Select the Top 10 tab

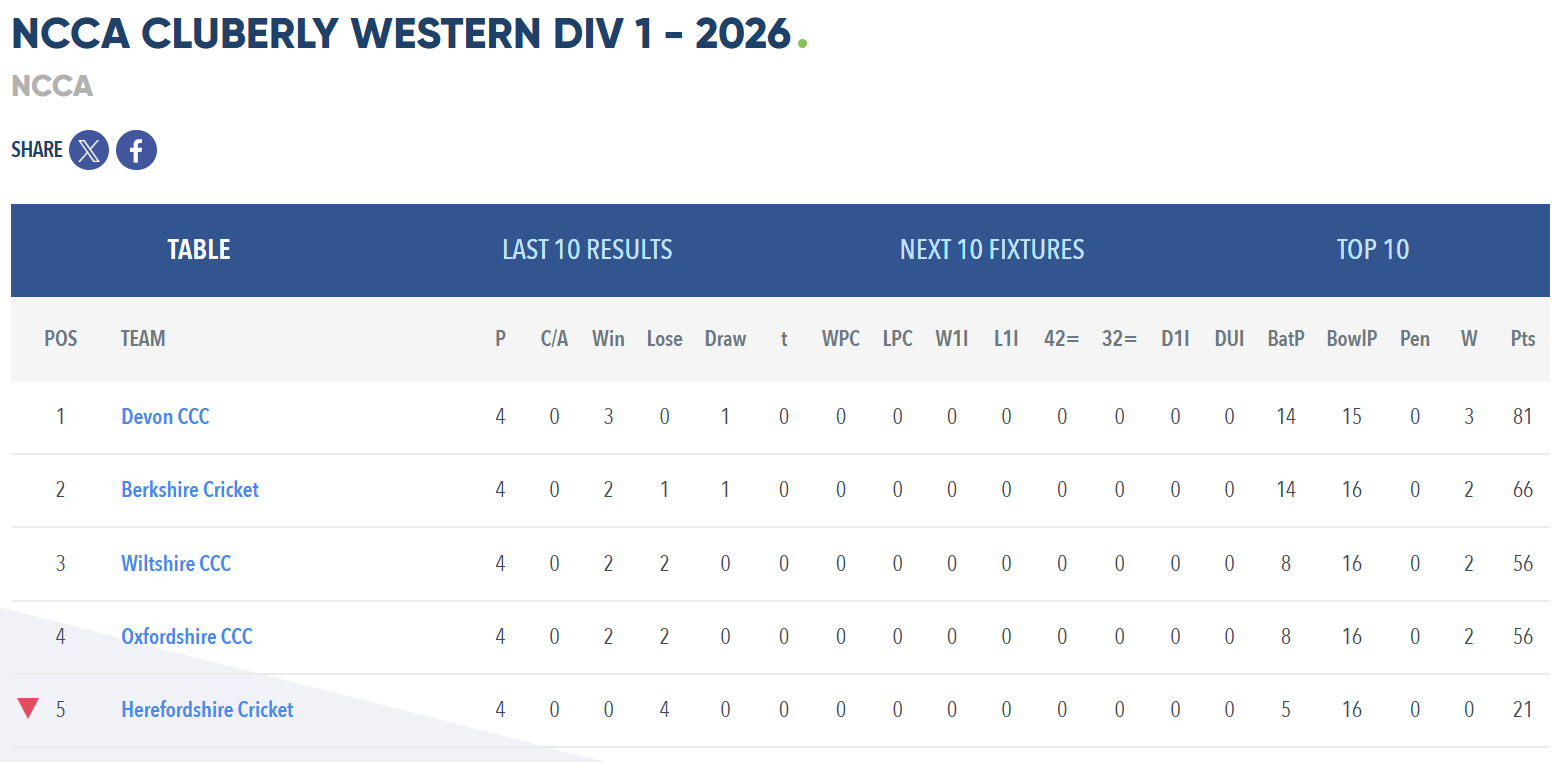(x=1372, y=249)
